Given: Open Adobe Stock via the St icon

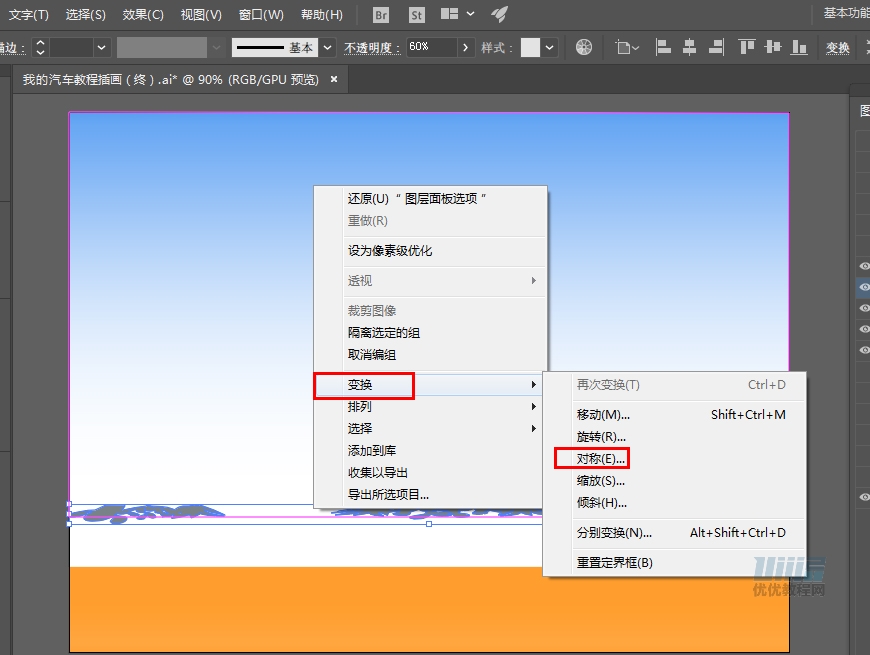Looking at the screenshot, I should 417,15.
